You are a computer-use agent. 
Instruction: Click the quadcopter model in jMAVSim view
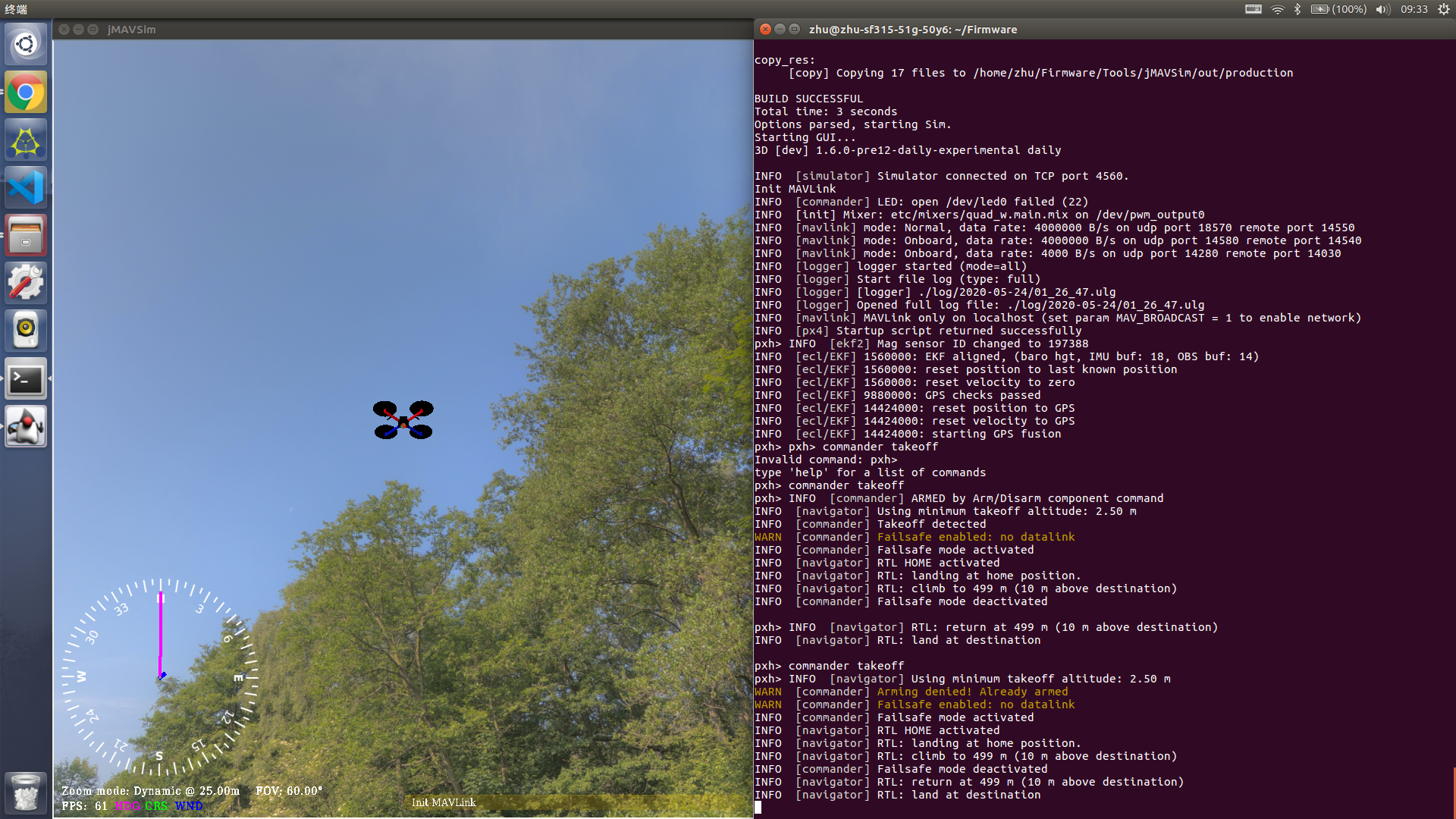pos(403,421)
